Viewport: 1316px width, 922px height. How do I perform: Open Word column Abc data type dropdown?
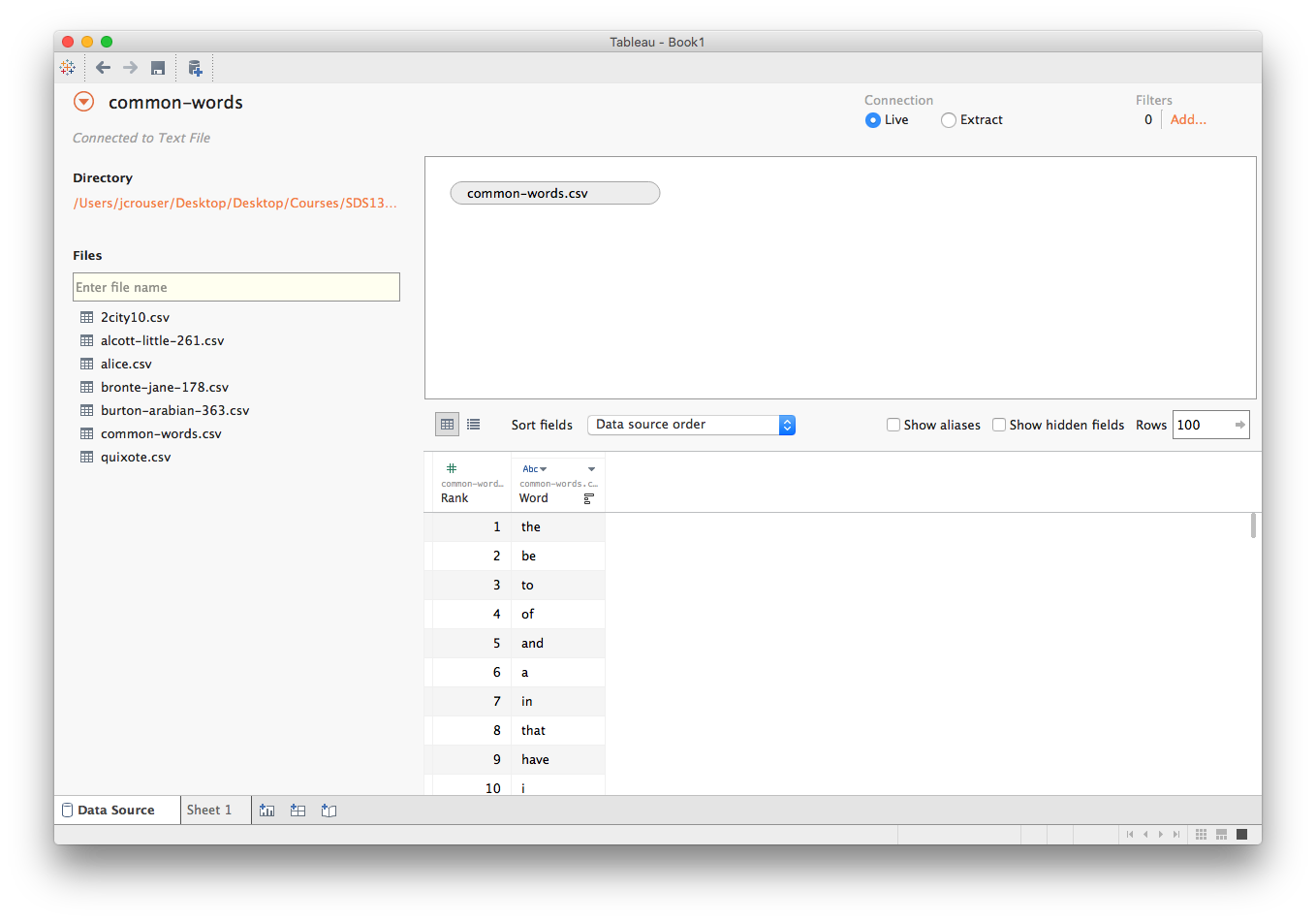coord(535,469)
